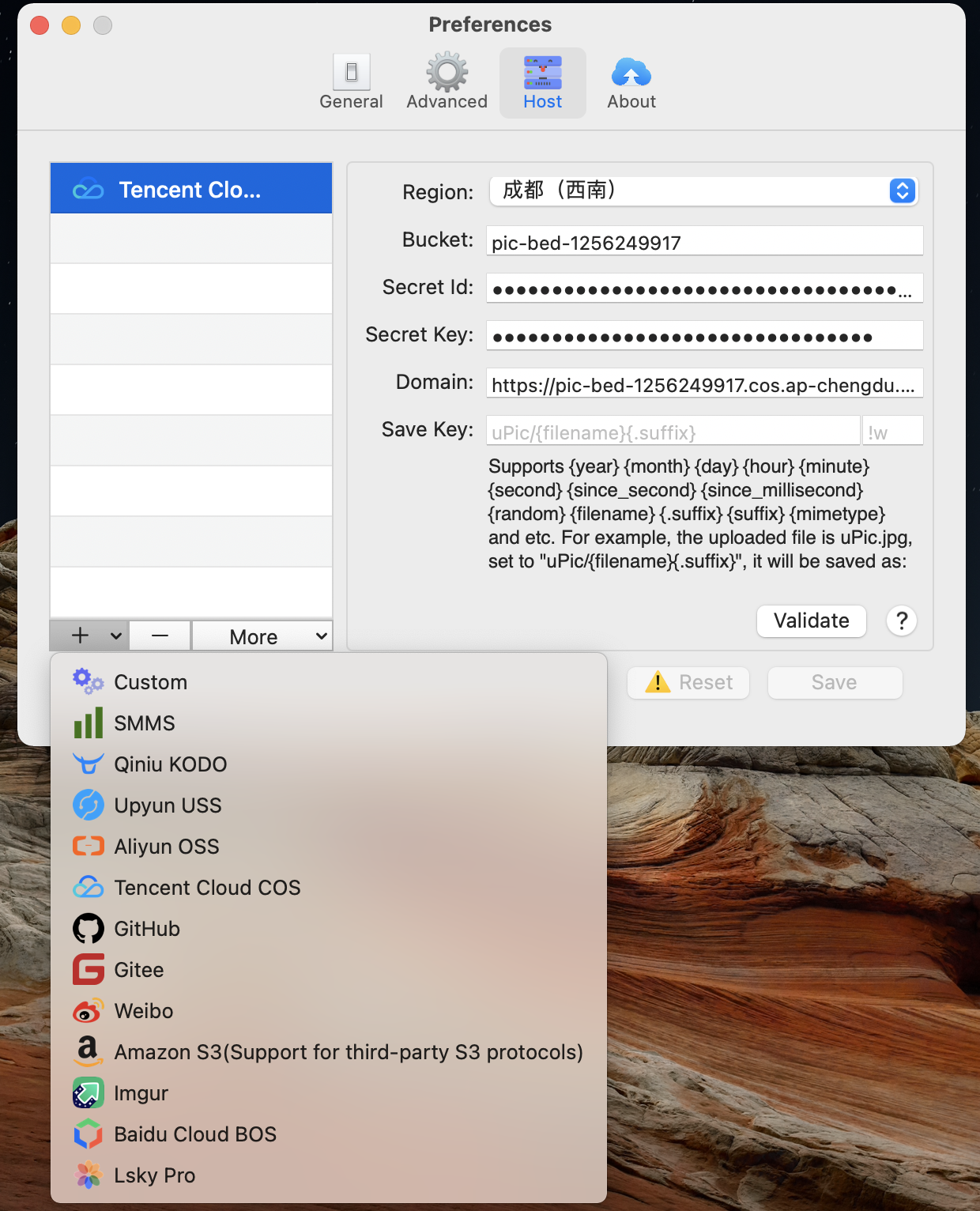Click the Baidu Cloud hexagon icon
980x1211 pixels.
tap(88, 1134)
